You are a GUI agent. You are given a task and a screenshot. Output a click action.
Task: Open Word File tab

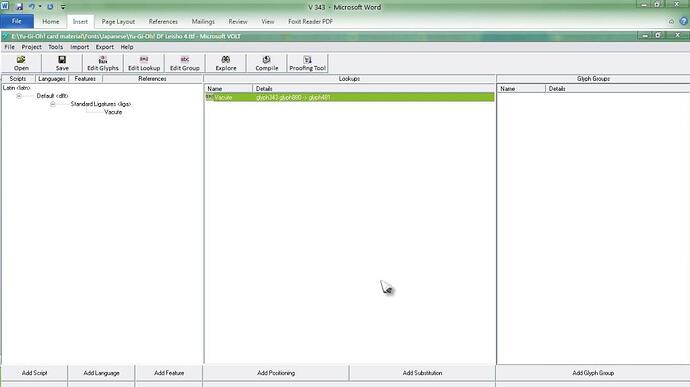click(x=17, y=21)
